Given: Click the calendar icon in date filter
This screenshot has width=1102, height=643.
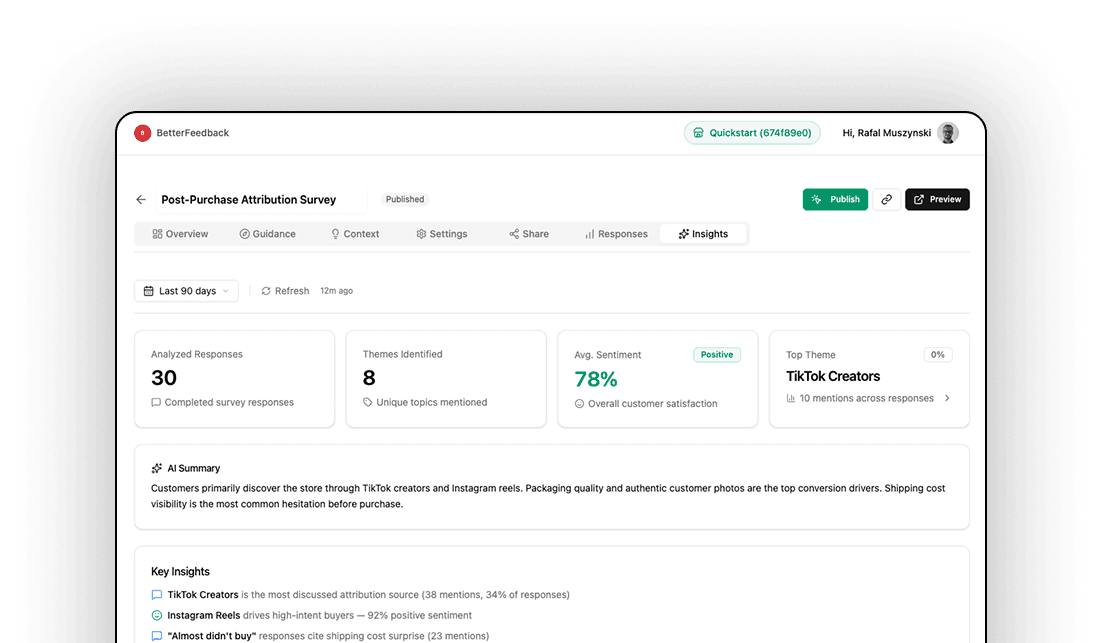Looking at the screenshot, I should coord(148,291).
